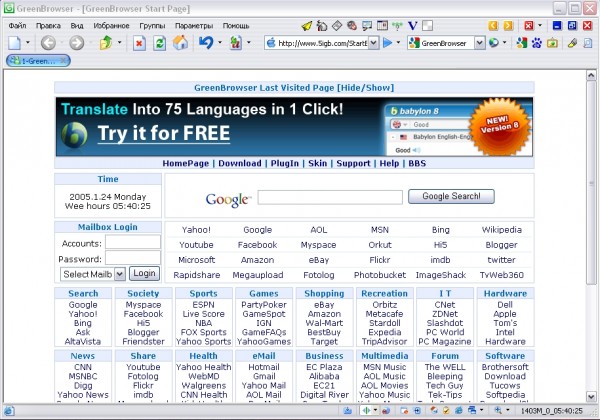
Task: Open the undo close history dropdown
Action: point(220,42)
